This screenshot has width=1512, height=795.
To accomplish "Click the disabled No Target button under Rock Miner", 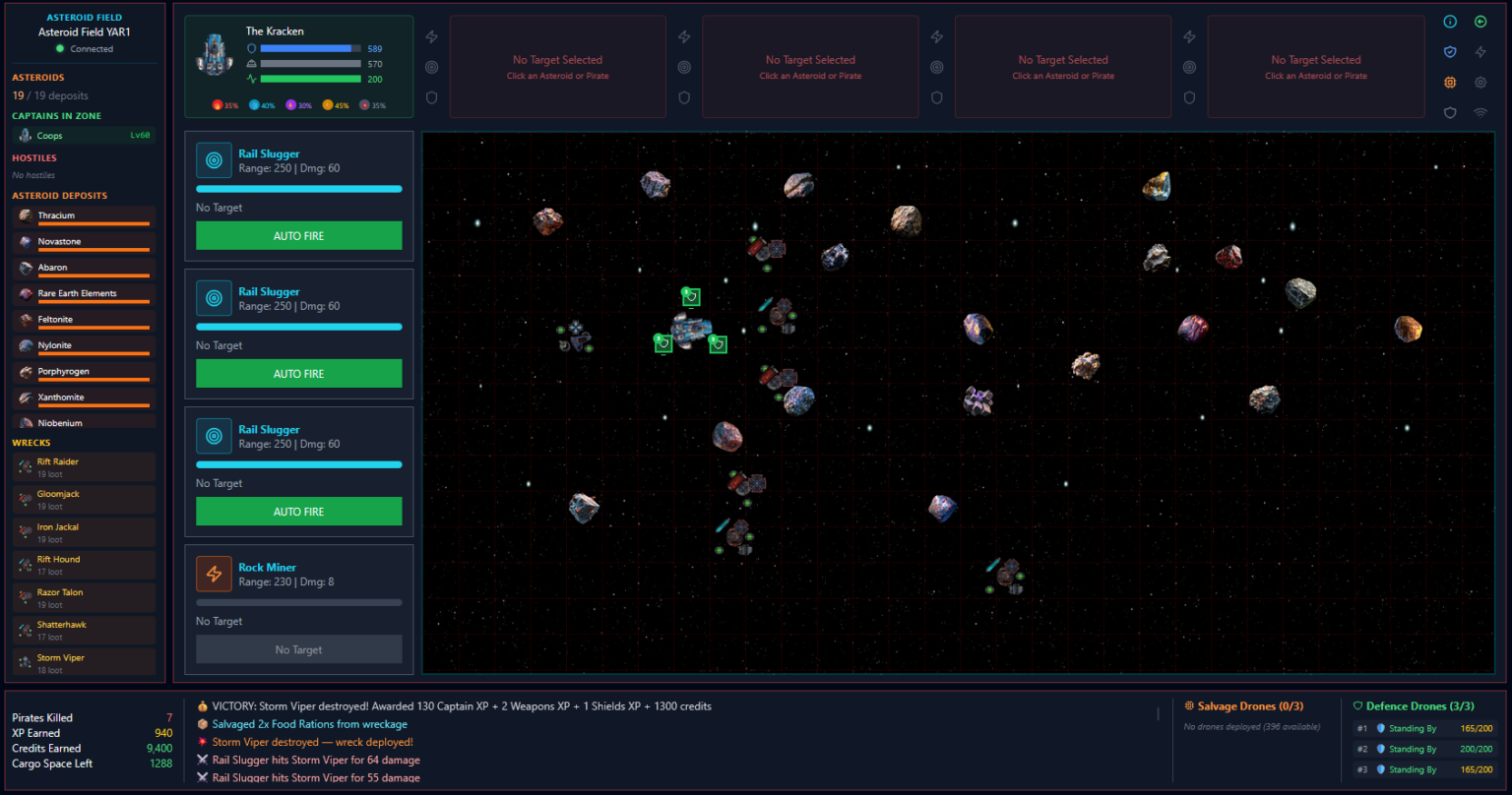I will tap(299, 649).
